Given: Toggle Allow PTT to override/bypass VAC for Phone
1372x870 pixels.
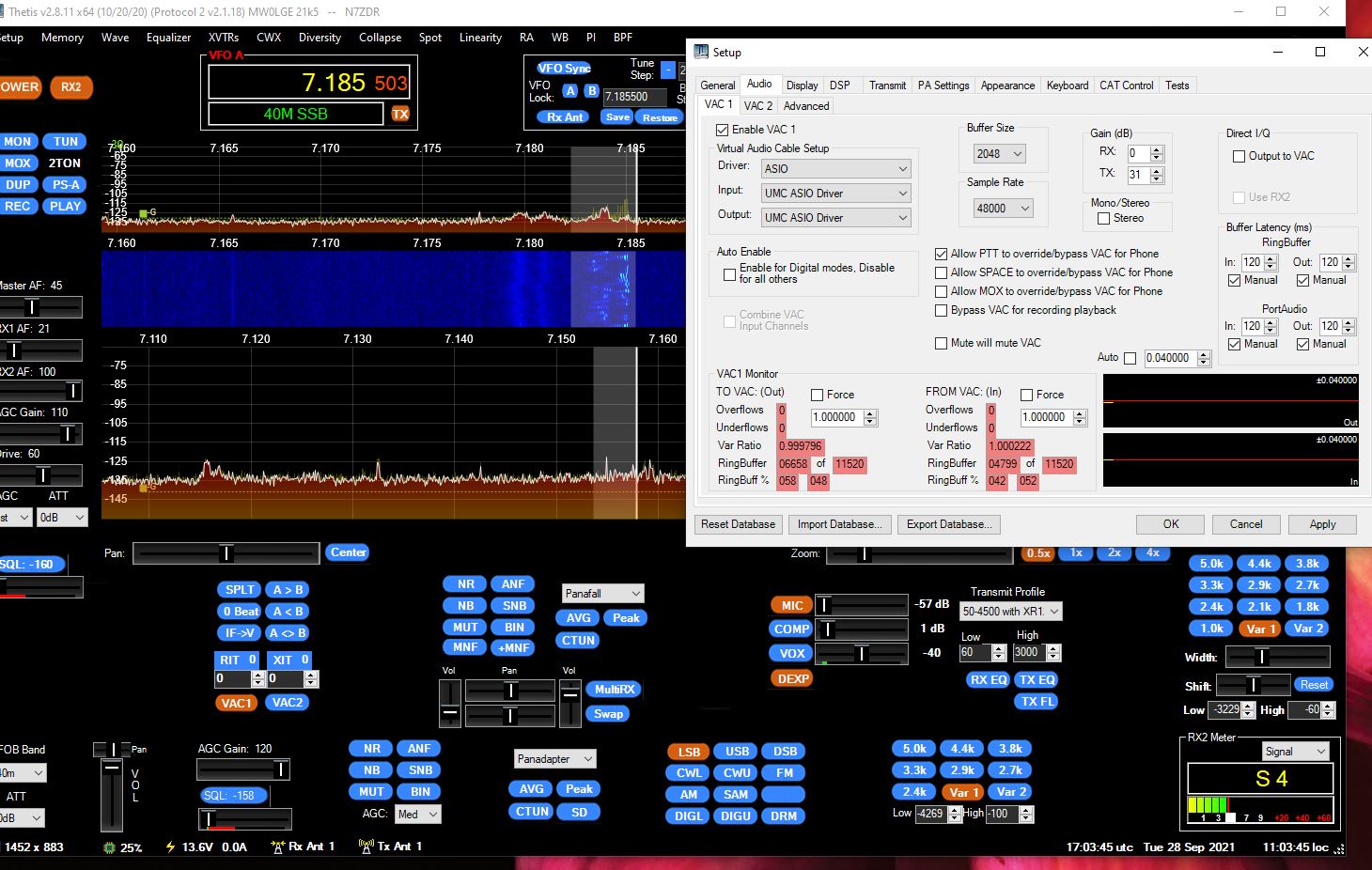Looking at the screenshot, I should point(941,254).
